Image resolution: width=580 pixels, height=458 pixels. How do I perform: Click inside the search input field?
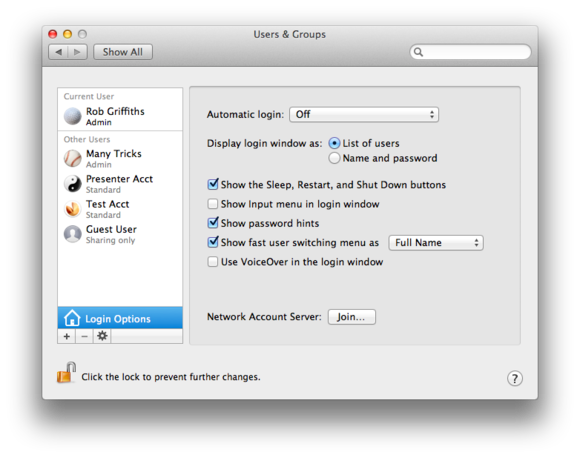475,52
